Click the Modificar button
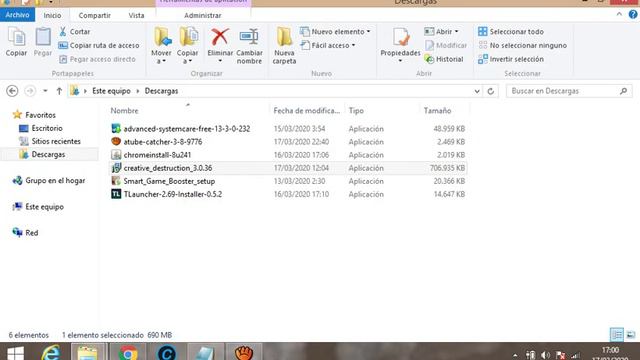This screenshot has width=640, height=360. [x=446, y=45]
